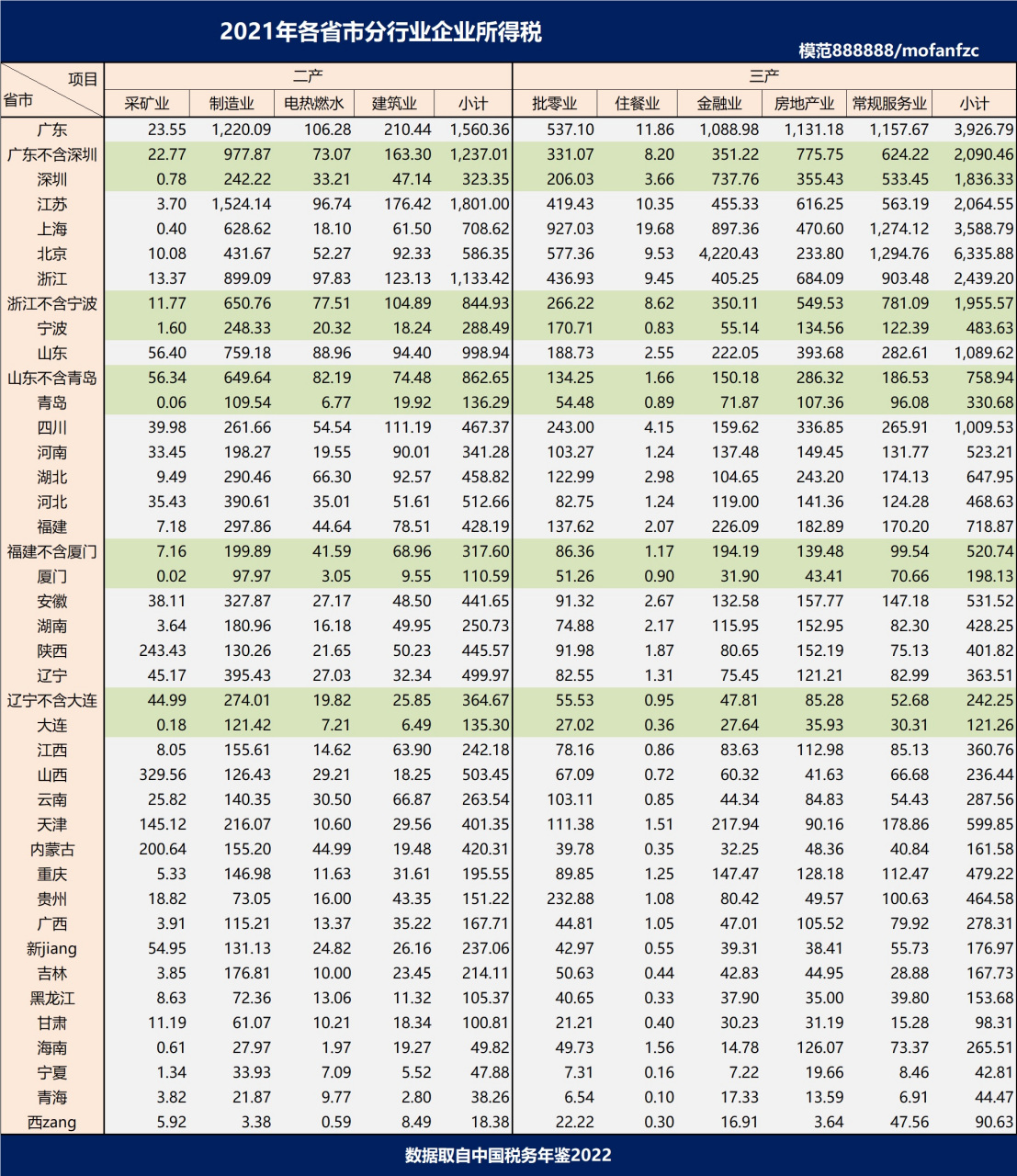Select the '二产' group header
This screenshot has width=1017, height=1176.
pos(308,76)
